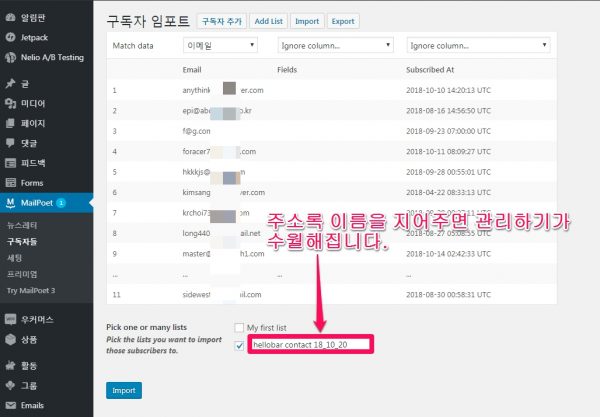Open the Fields column Ignore column dropdown
The width and height of the screenshot is (600, 417).
click(x=335, y=46)
